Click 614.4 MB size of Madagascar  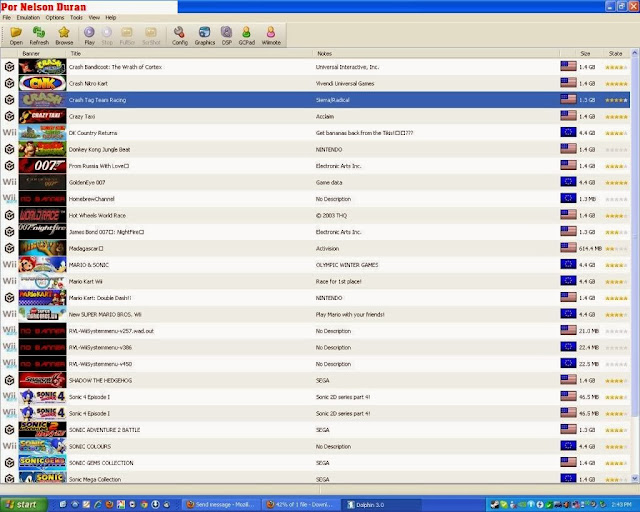point(590,249)
